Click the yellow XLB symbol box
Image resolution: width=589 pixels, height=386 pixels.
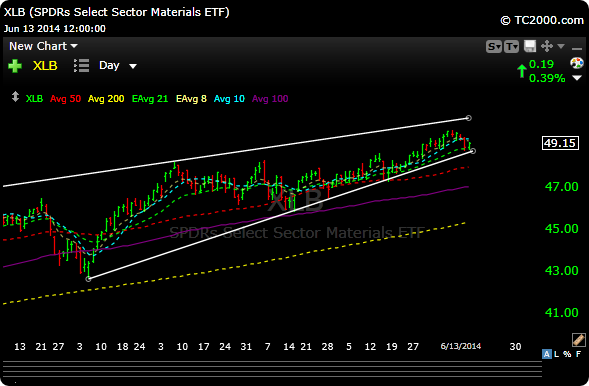tap(45, 66)
